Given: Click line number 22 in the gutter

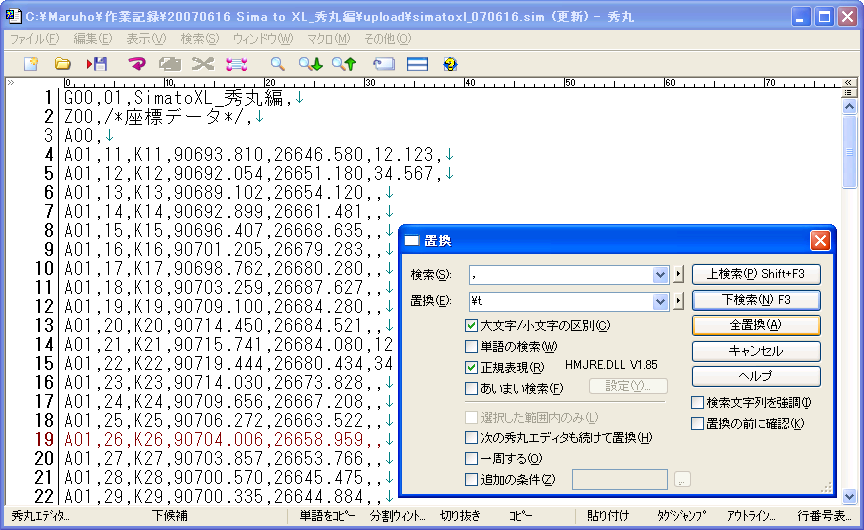Looking at the screenshot, I should coord(44,496).
